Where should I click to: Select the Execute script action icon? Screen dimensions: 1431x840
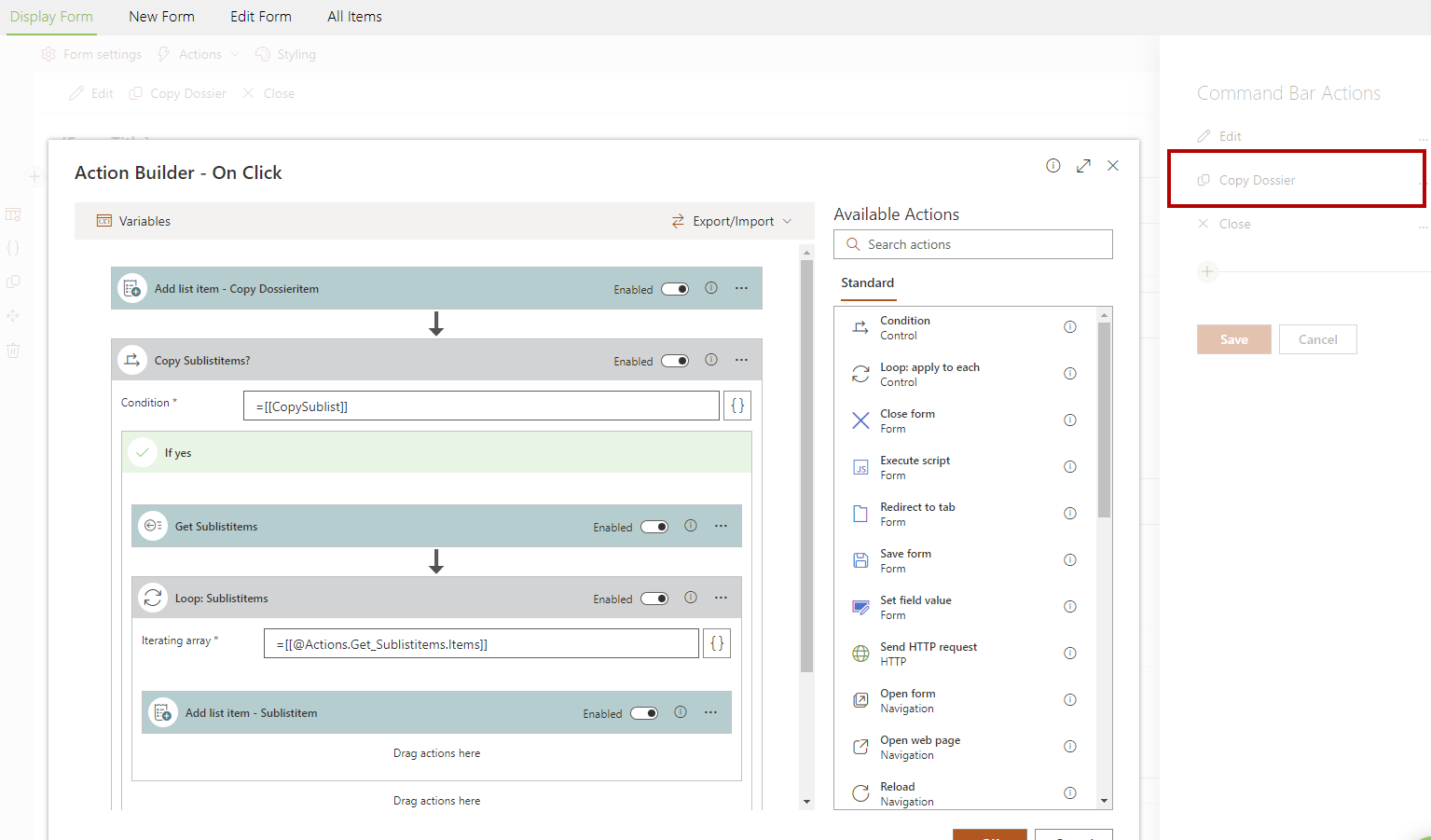pyautogui.click(x=860, y=467)
